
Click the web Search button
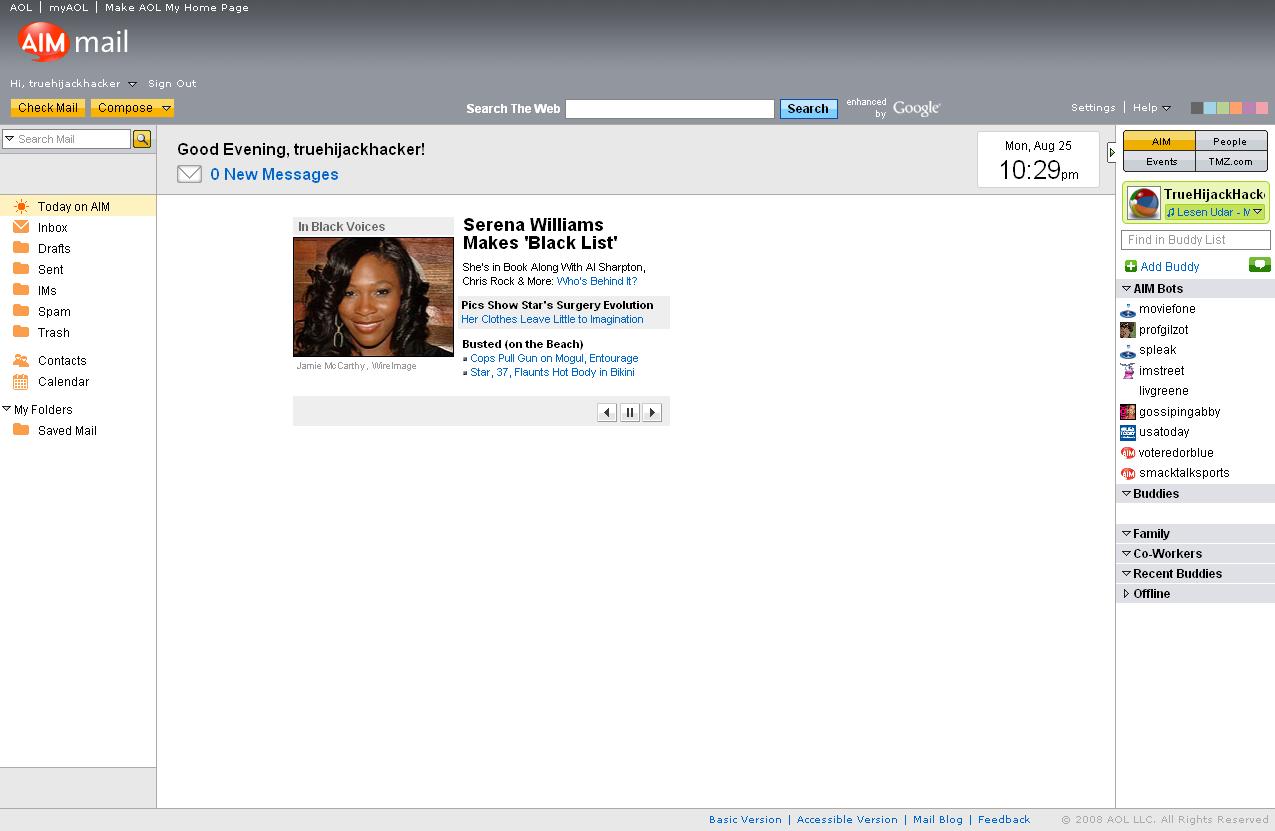(808, 108)
